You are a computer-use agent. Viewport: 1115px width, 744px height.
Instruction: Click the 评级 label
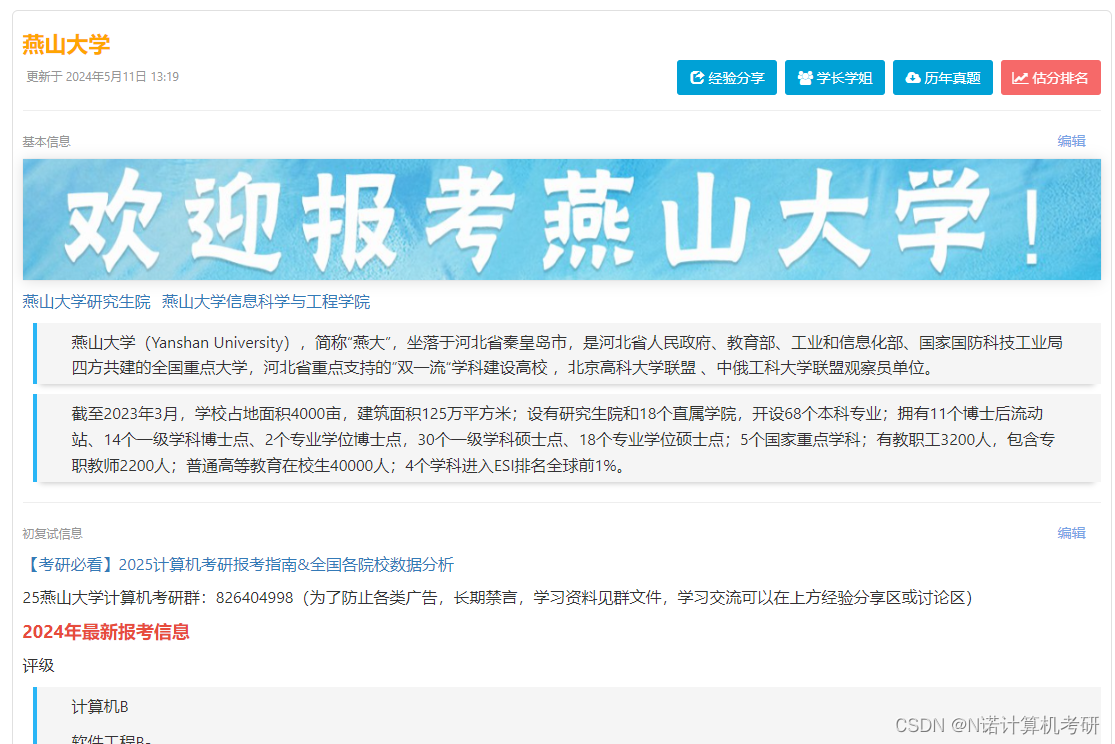click(38, 666)
